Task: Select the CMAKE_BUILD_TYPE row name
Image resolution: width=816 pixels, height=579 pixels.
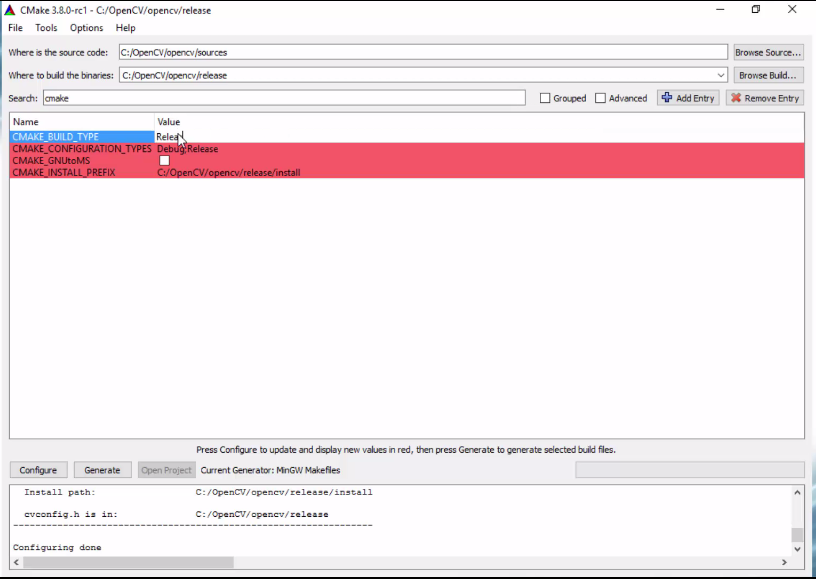Action: click(56, 137)
